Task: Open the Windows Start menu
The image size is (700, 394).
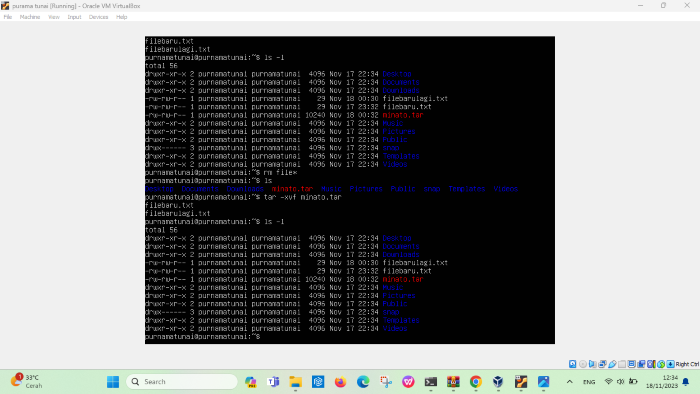Action: tap(113, 382)
